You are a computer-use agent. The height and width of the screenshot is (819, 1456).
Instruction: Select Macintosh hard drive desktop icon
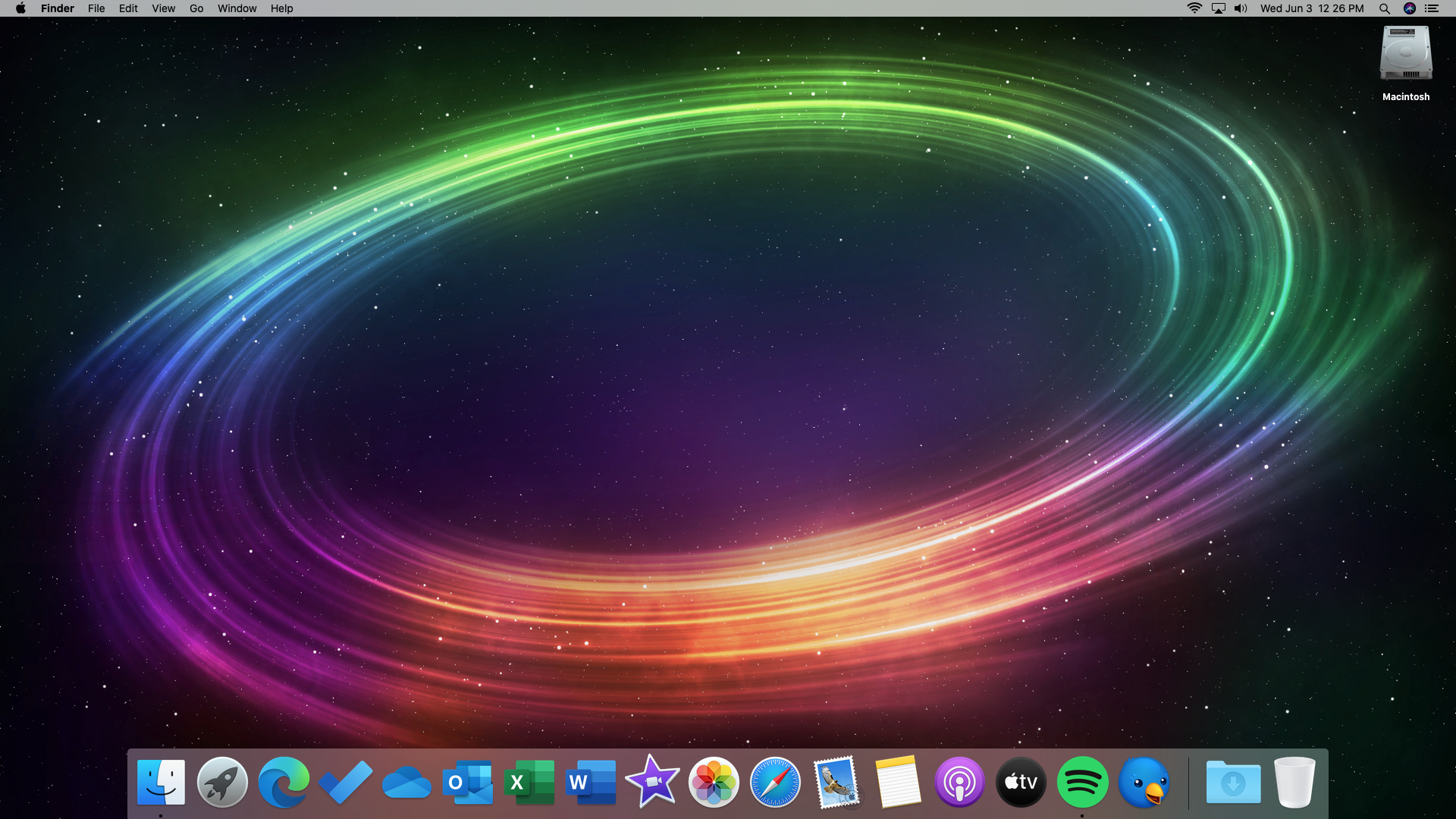pyautogui.click(x=1405, y=63)
